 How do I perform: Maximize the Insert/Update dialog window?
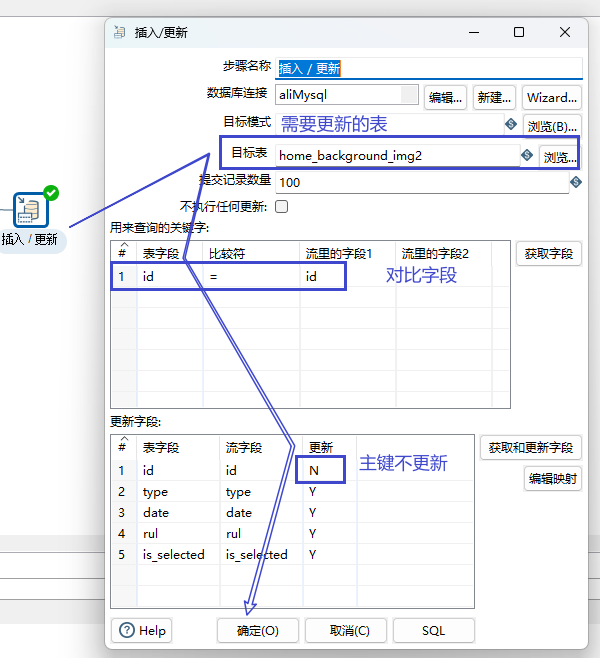click(x=519, y=32)
